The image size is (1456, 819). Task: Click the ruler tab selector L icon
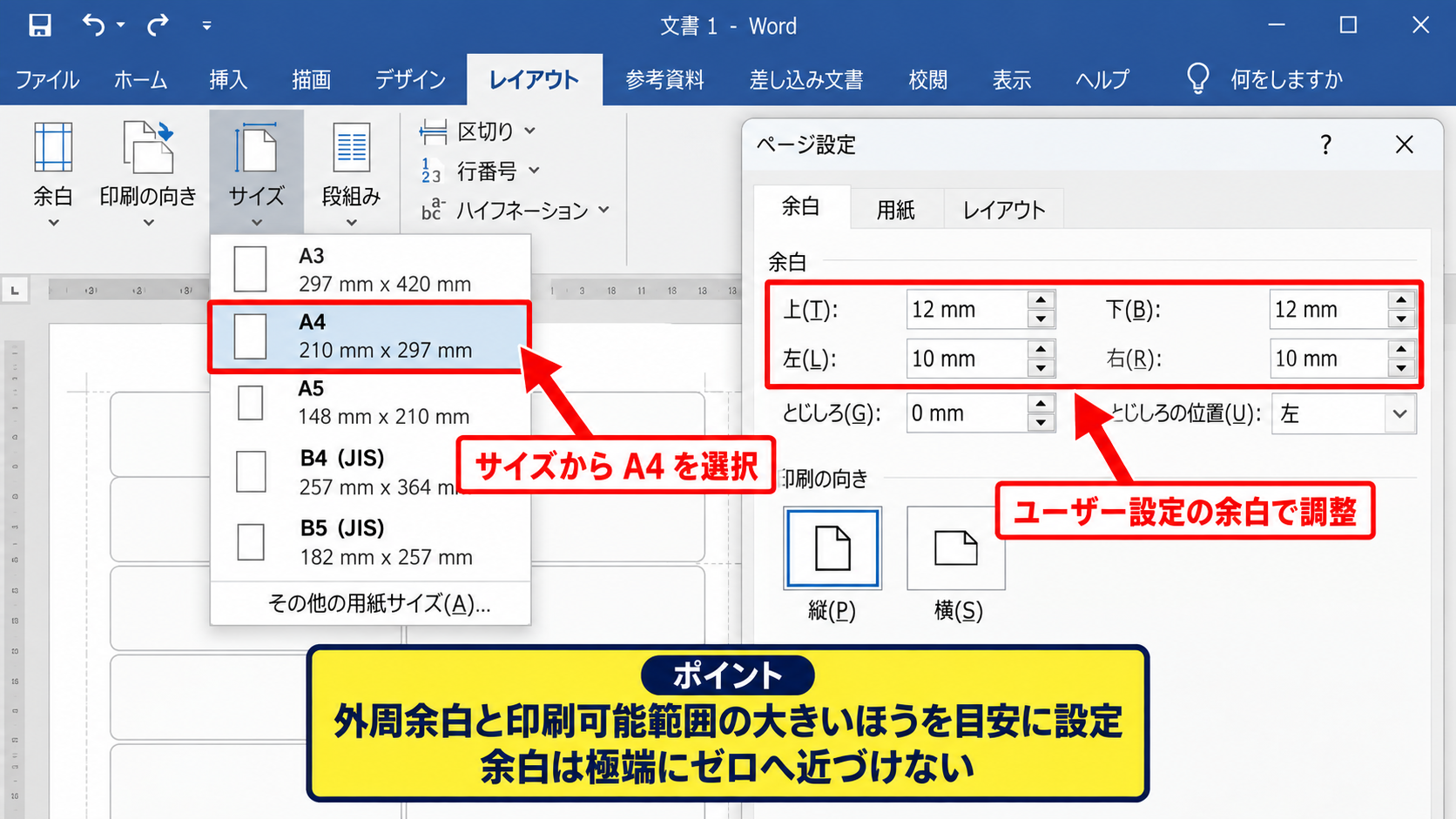tap(15, 290)
